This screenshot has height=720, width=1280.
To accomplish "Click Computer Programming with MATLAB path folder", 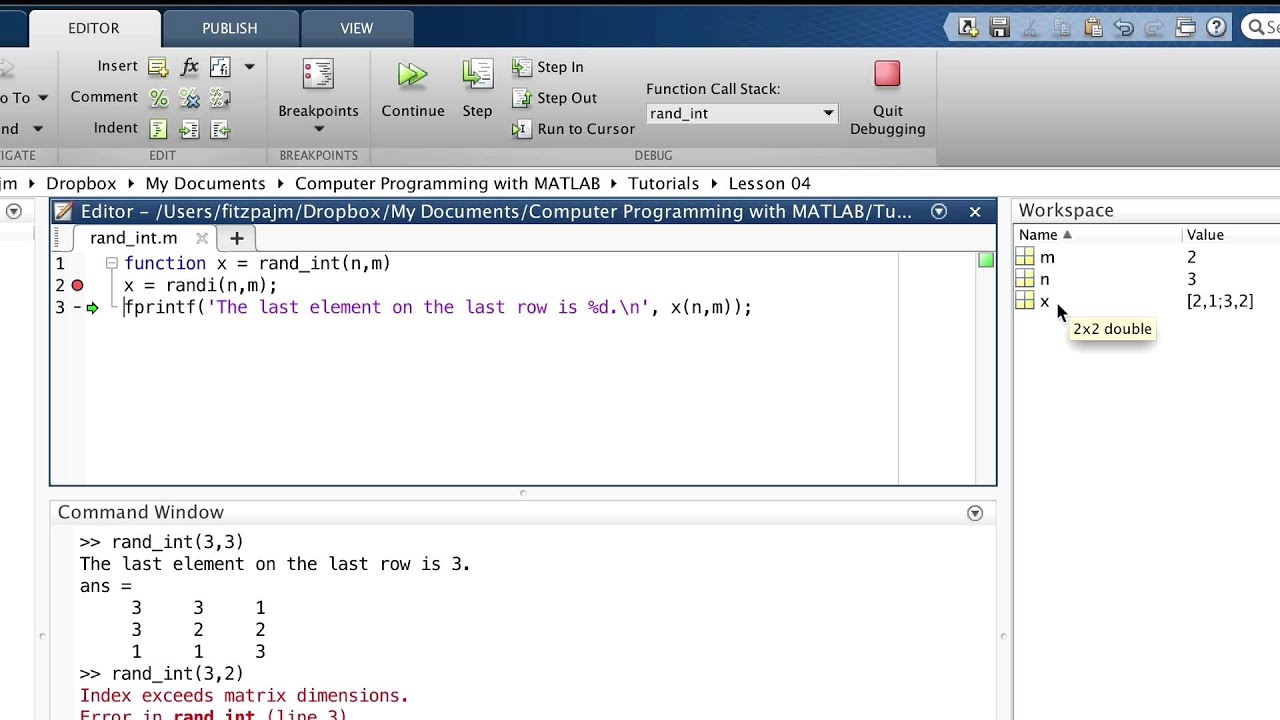I will coord(447,183).
